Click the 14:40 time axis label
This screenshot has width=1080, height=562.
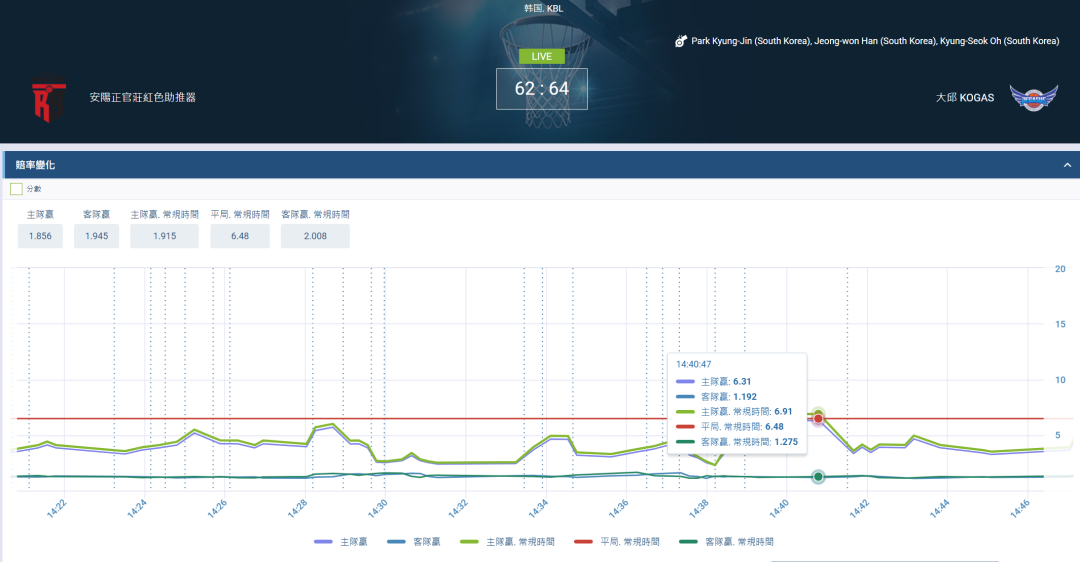(778, 508)
